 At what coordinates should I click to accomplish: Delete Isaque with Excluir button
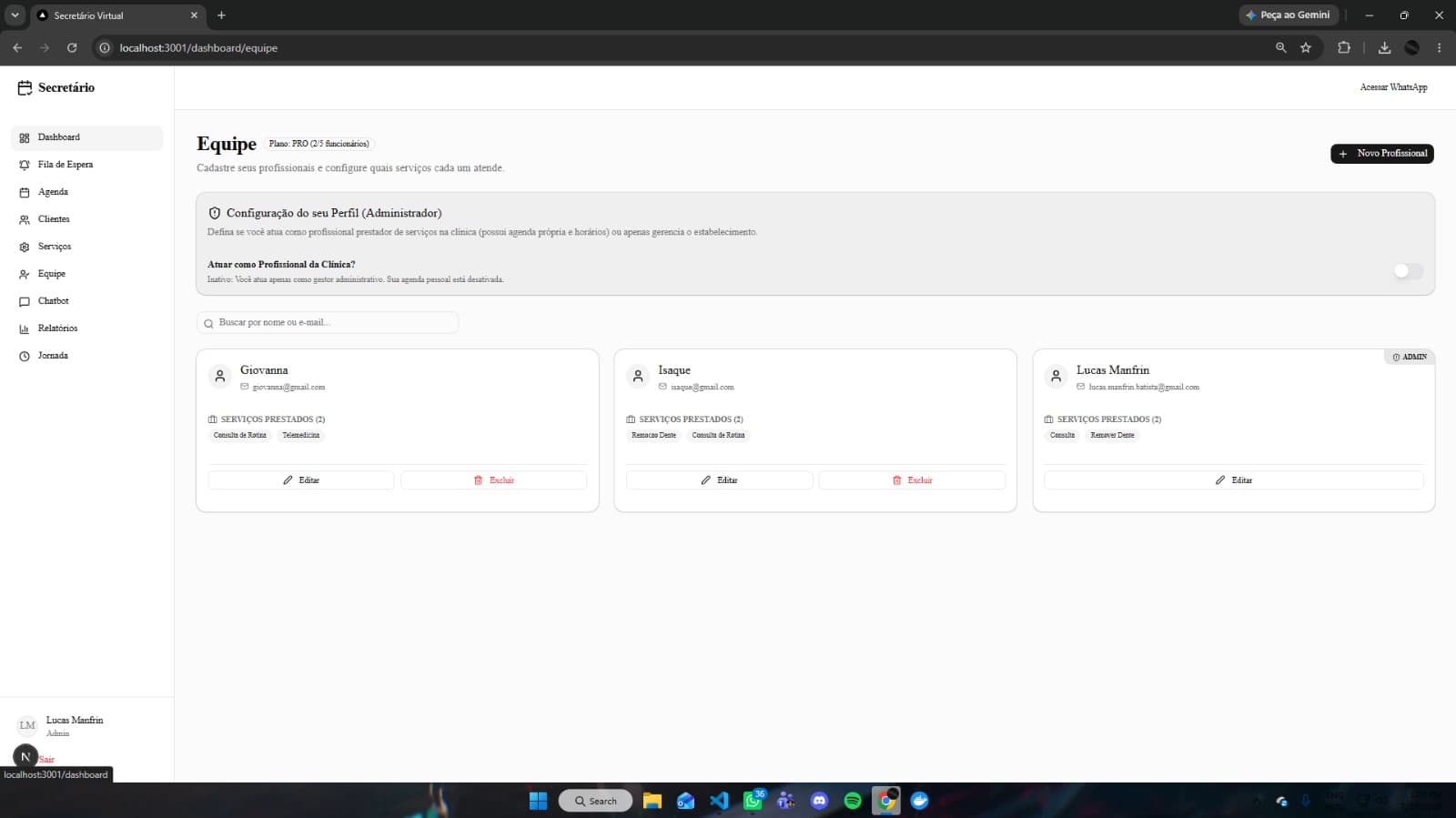click(x=912, y=480)
